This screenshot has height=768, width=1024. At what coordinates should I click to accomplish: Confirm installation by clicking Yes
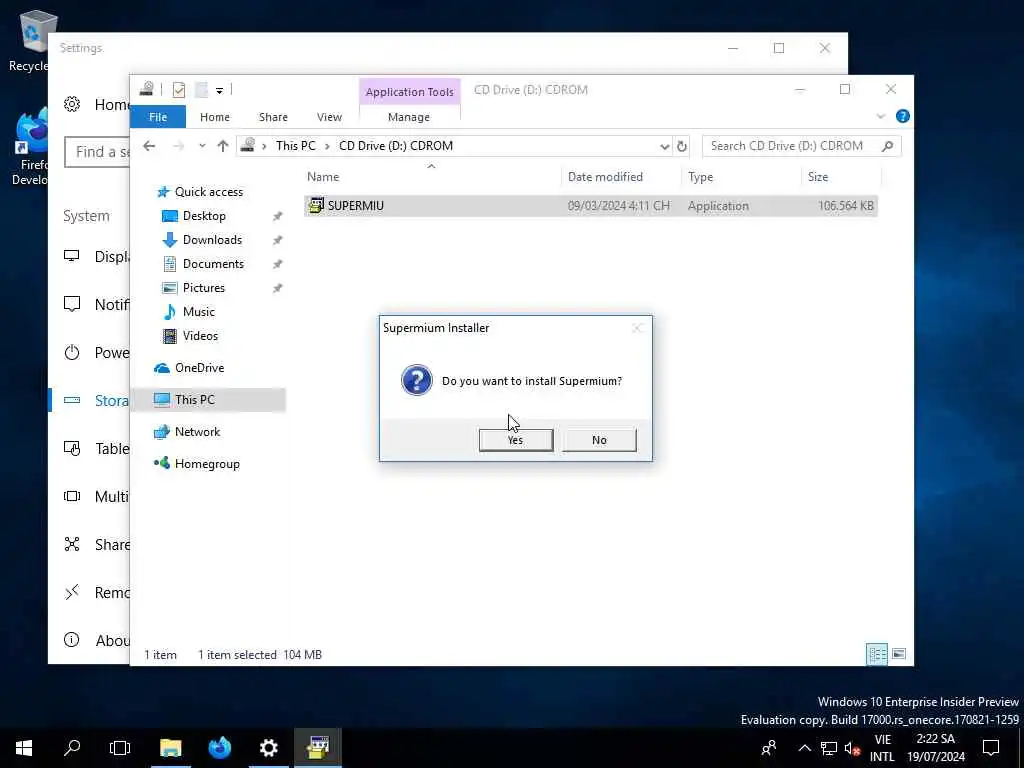(x=515, y=440)
